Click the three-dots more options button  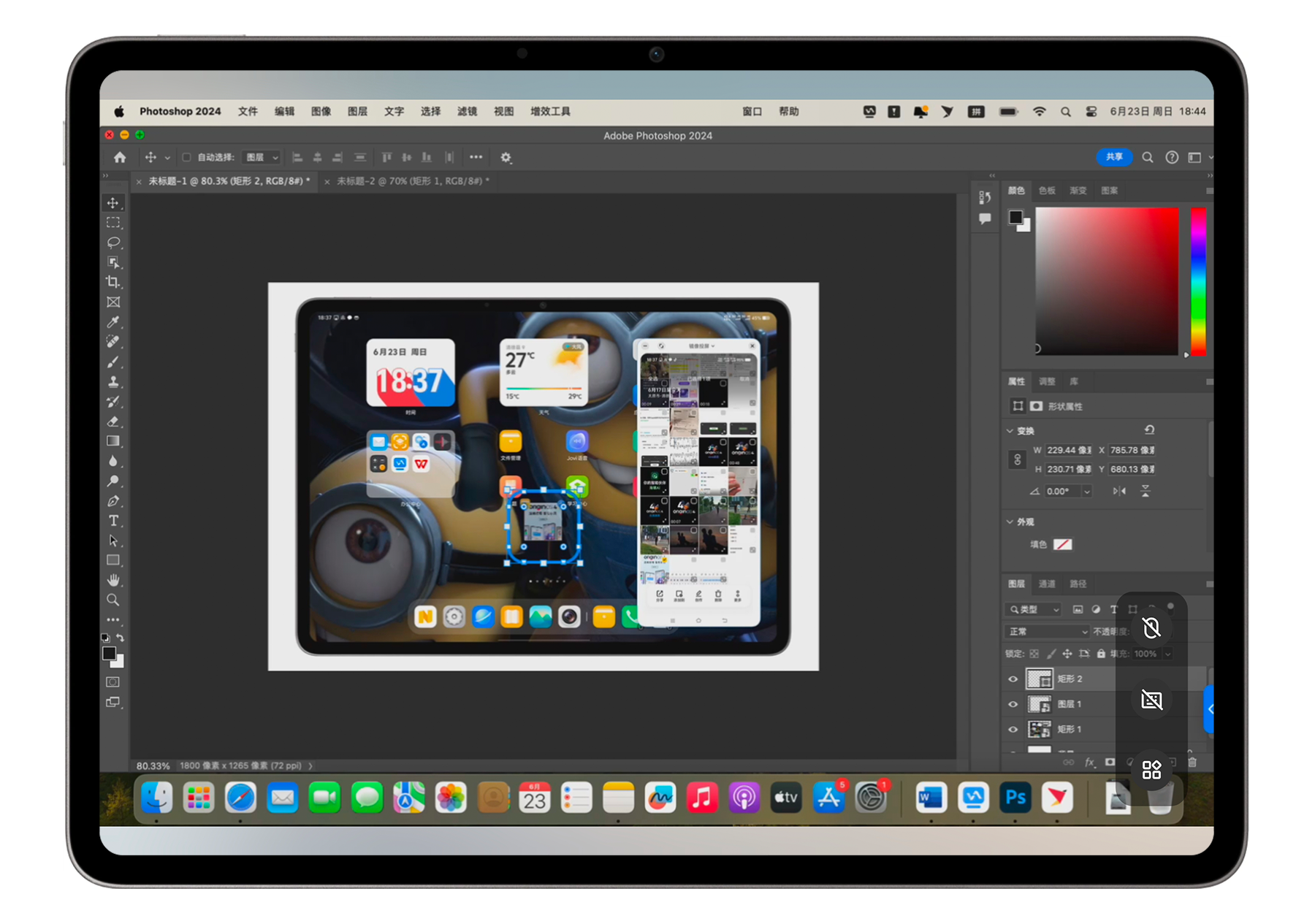tap(476, 157)
